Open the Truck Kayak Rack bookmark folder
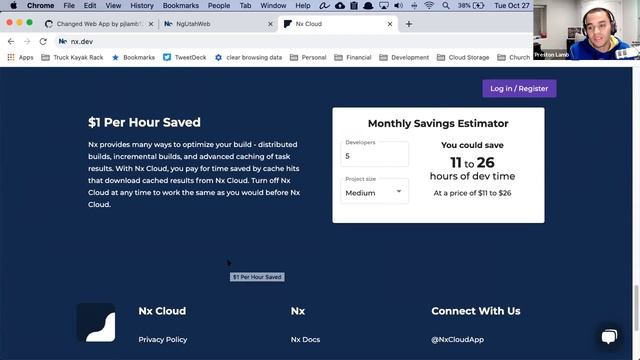640x360 pixels. 72,58
